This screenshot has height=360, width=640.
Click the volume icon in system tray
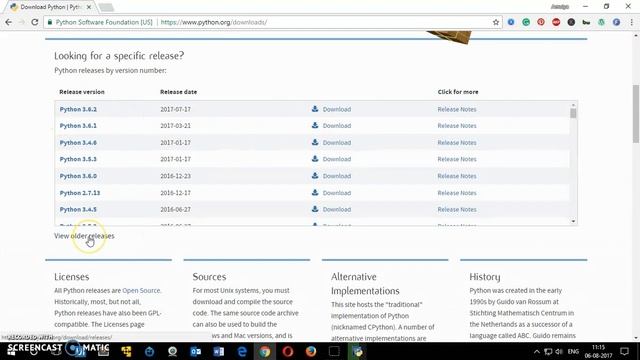(x=559, y=351)
